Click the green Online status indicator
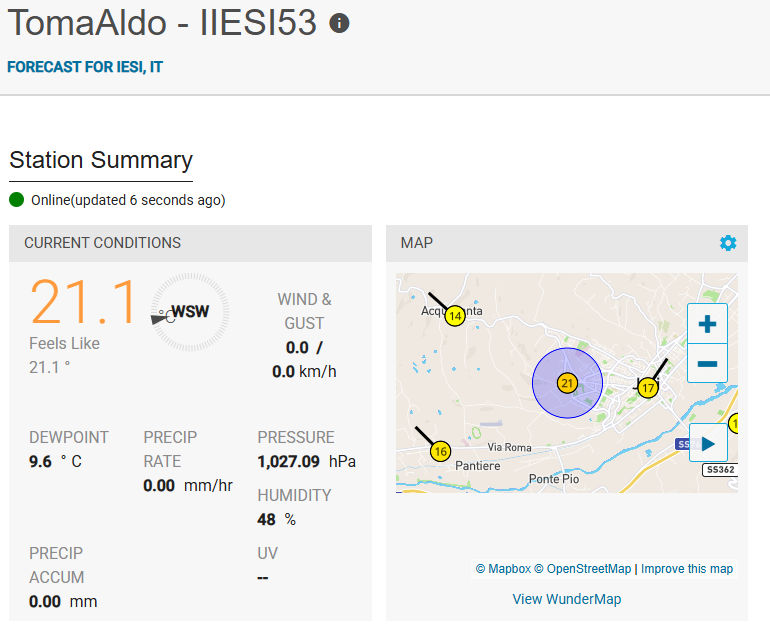The width and height of the screenshot is (770, 638). 17,200
